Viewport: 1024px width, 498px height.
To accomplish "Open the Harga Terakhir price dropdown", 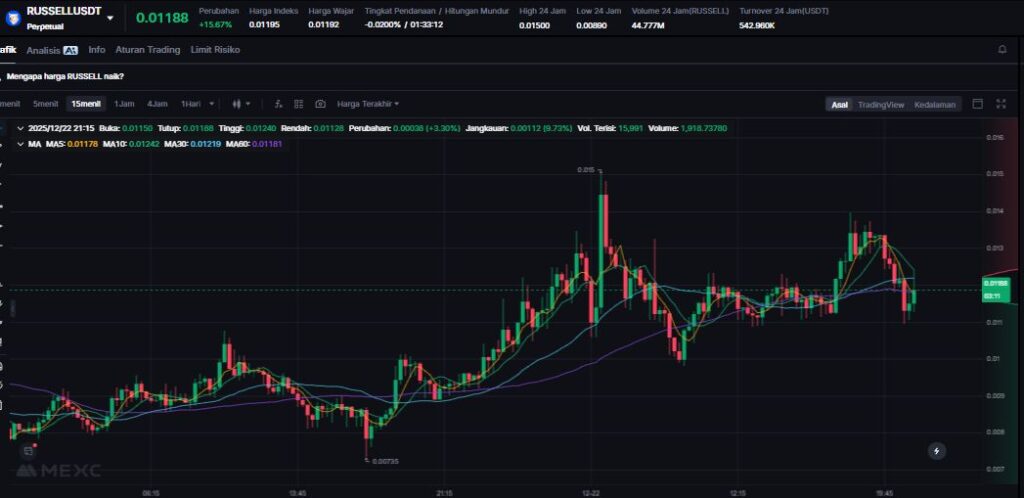I will click(x=367, y=104).
